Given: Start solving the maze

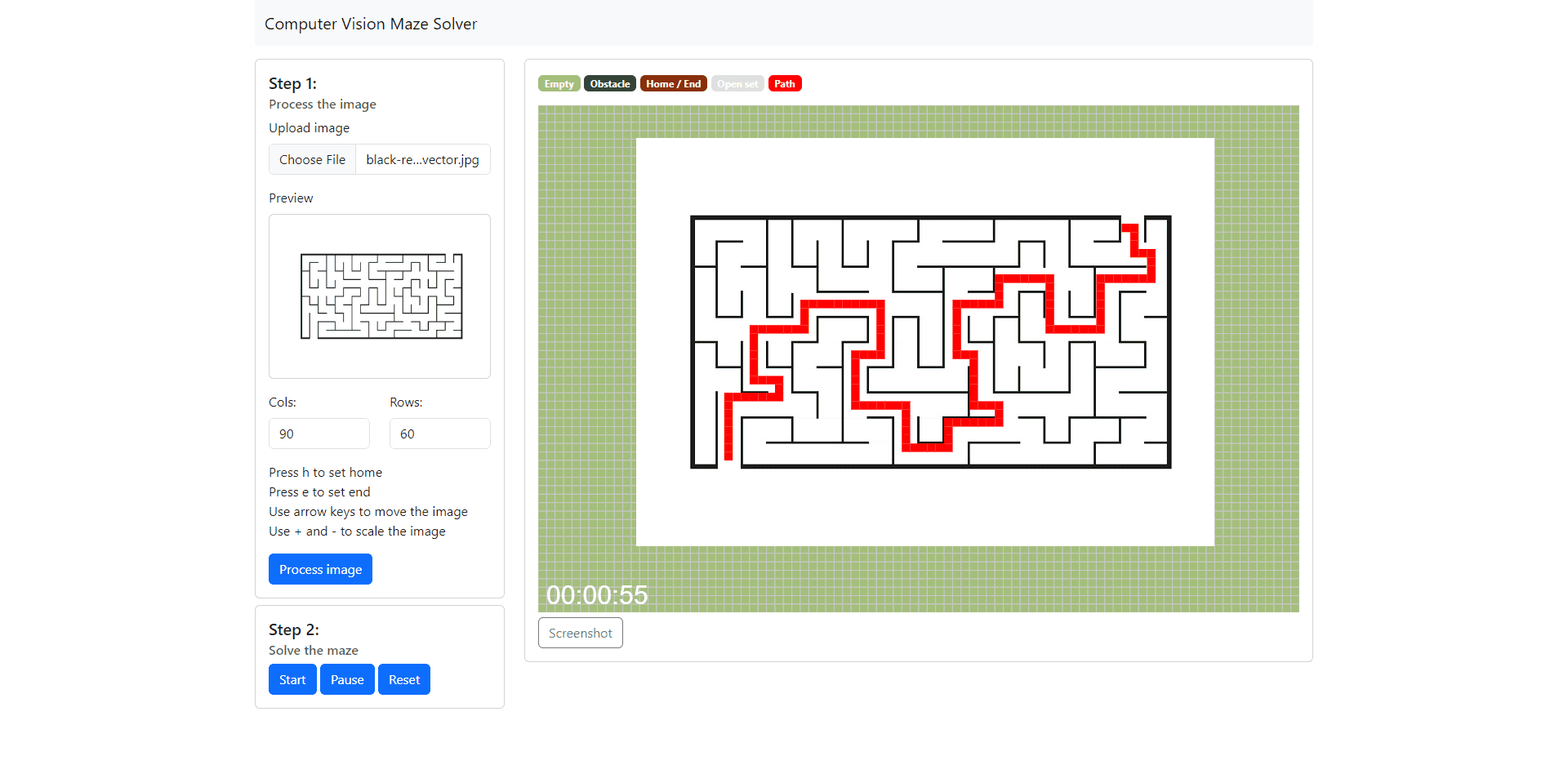Looking at the screenshot, I should [292, 678].
